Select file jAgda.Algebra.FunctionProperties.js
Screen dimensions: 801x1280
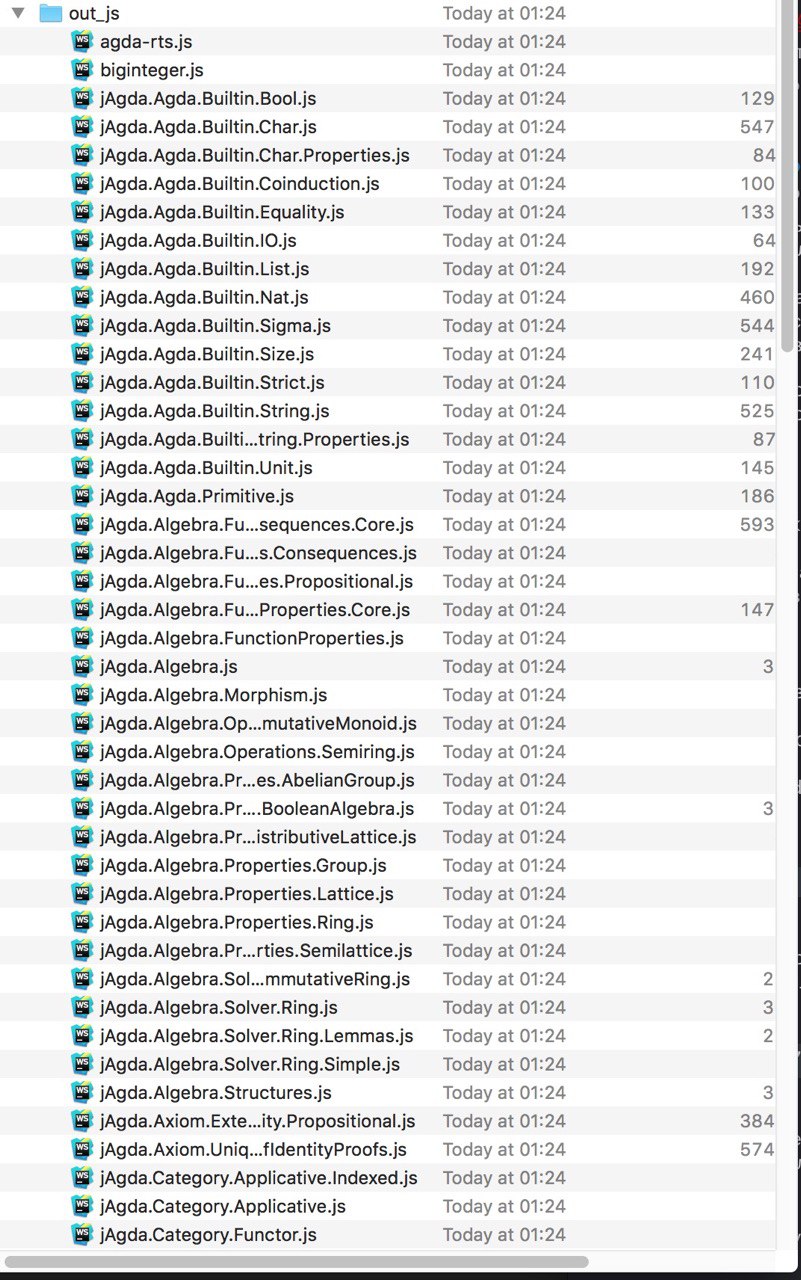tap(252, 638)
